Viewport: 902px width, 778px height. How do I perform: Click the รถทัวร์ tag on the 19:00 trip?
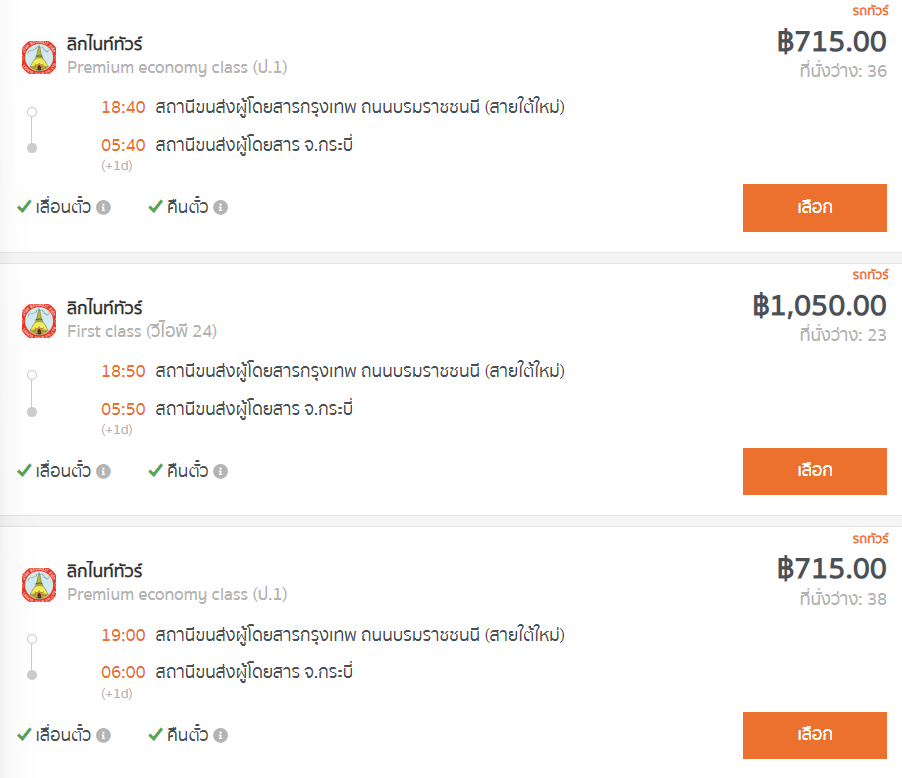coord(870,538)
